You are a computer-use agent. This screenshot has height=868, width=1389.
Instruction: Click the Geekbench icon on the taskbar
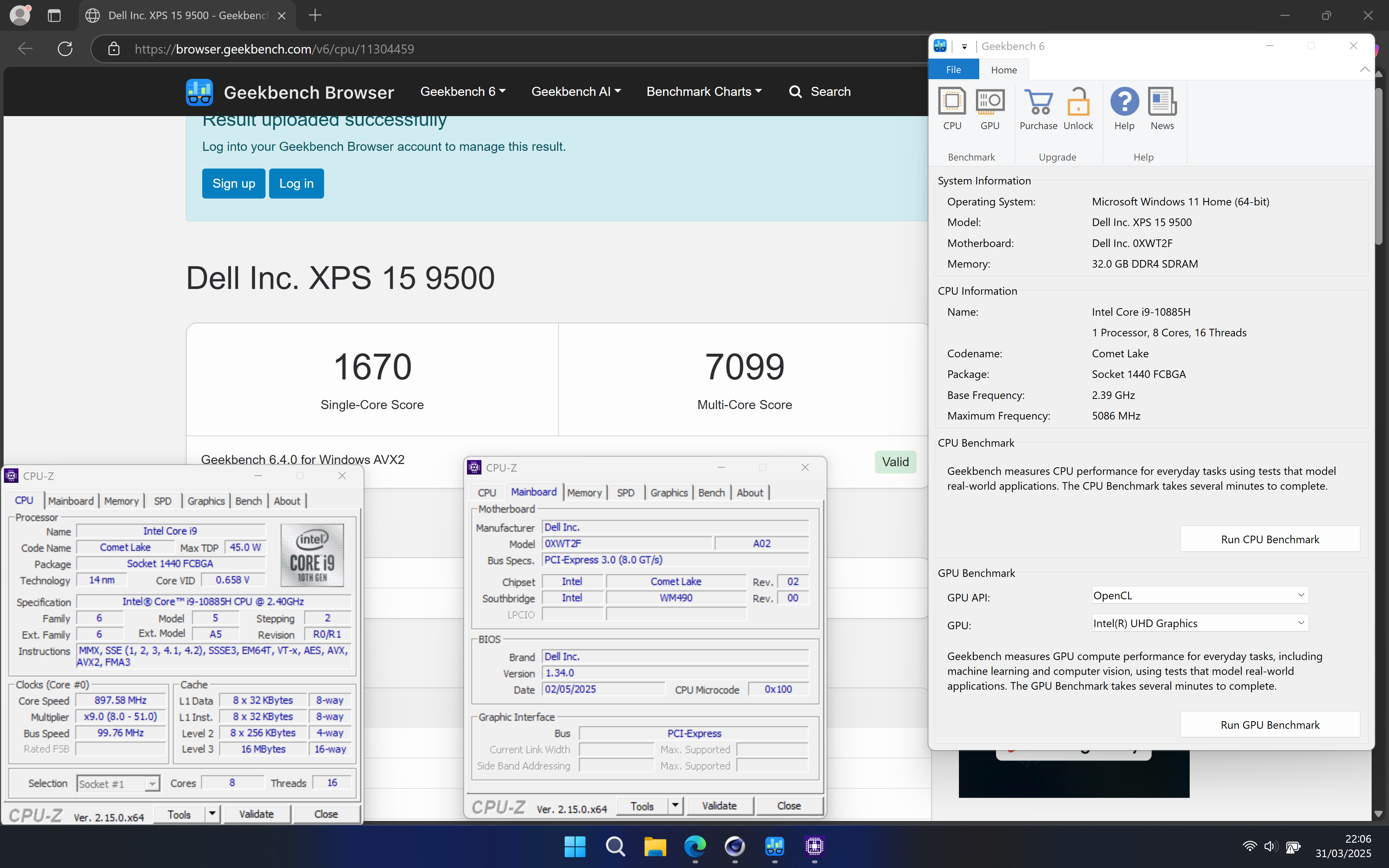point(774,846)
